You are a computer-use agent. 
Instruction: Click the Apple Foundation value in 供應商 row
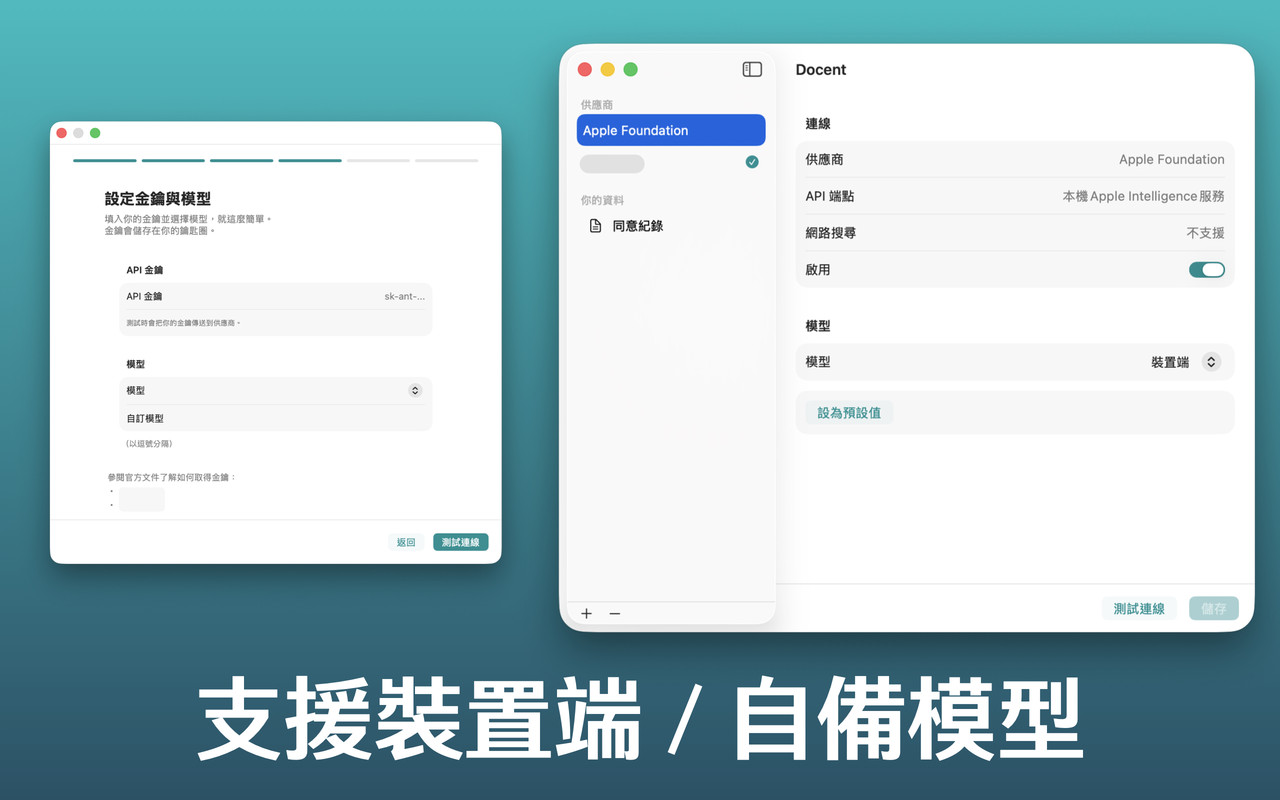[1171, 160]
